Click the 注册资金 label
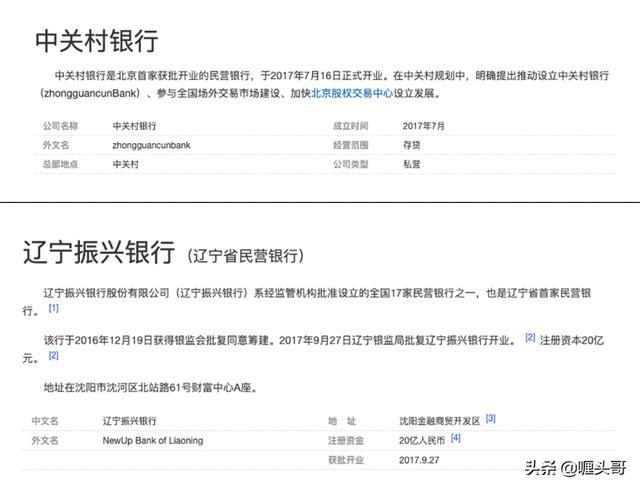This screenshot has width=640, height=490. [x=346, y=441]
